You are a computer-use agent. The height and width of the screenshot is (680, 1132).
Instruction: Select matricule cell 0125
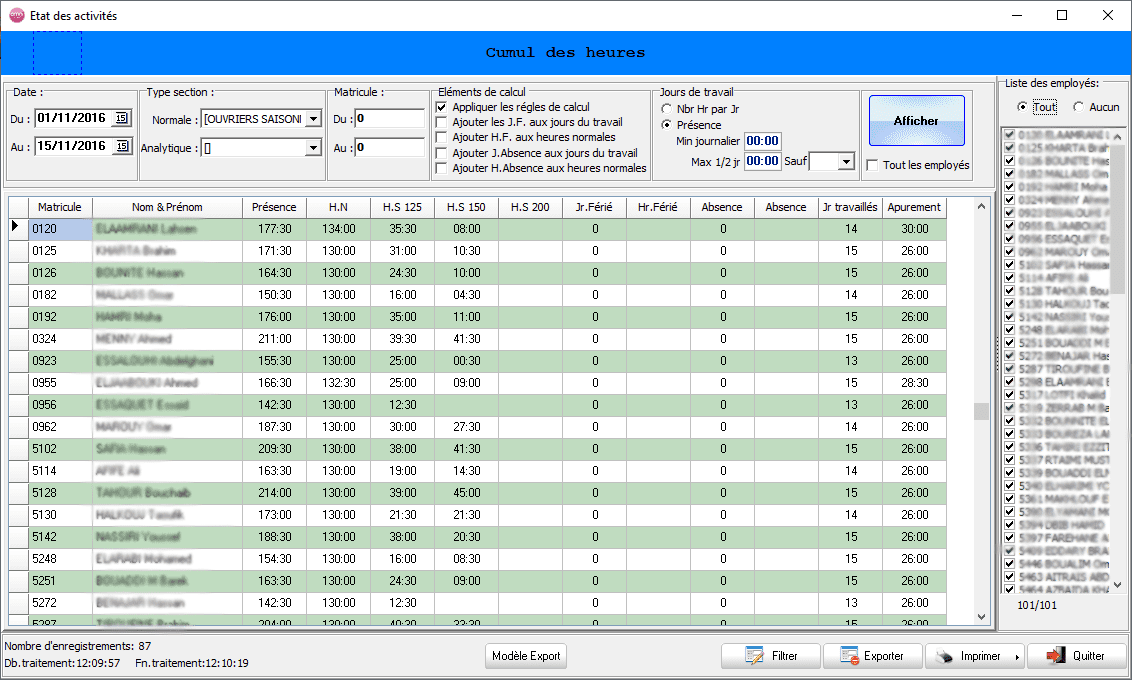[x=60, y=250]
